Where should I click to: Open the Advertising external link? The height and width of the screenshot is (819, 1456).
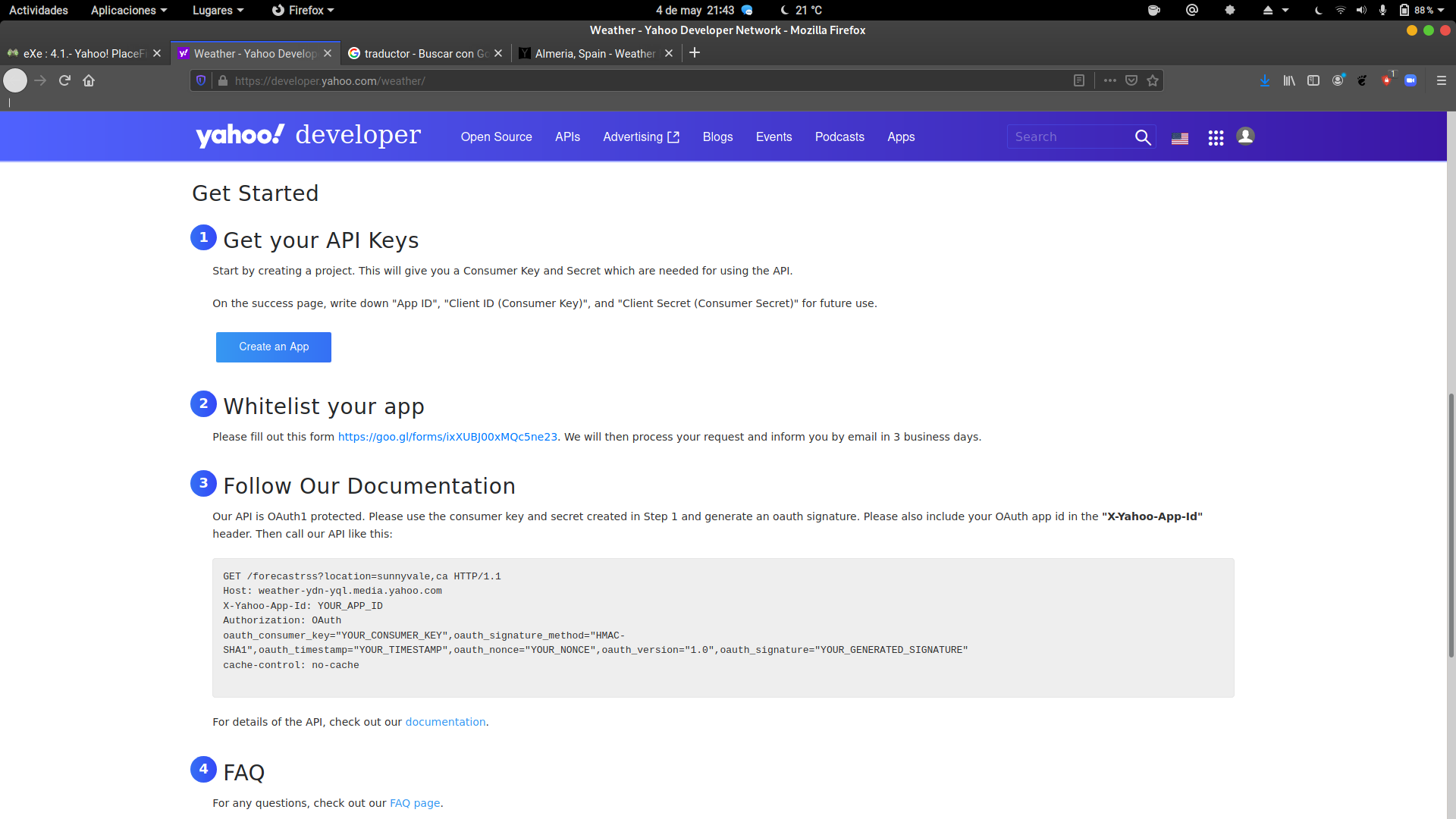pyautogui.click(x=641, y=137)
